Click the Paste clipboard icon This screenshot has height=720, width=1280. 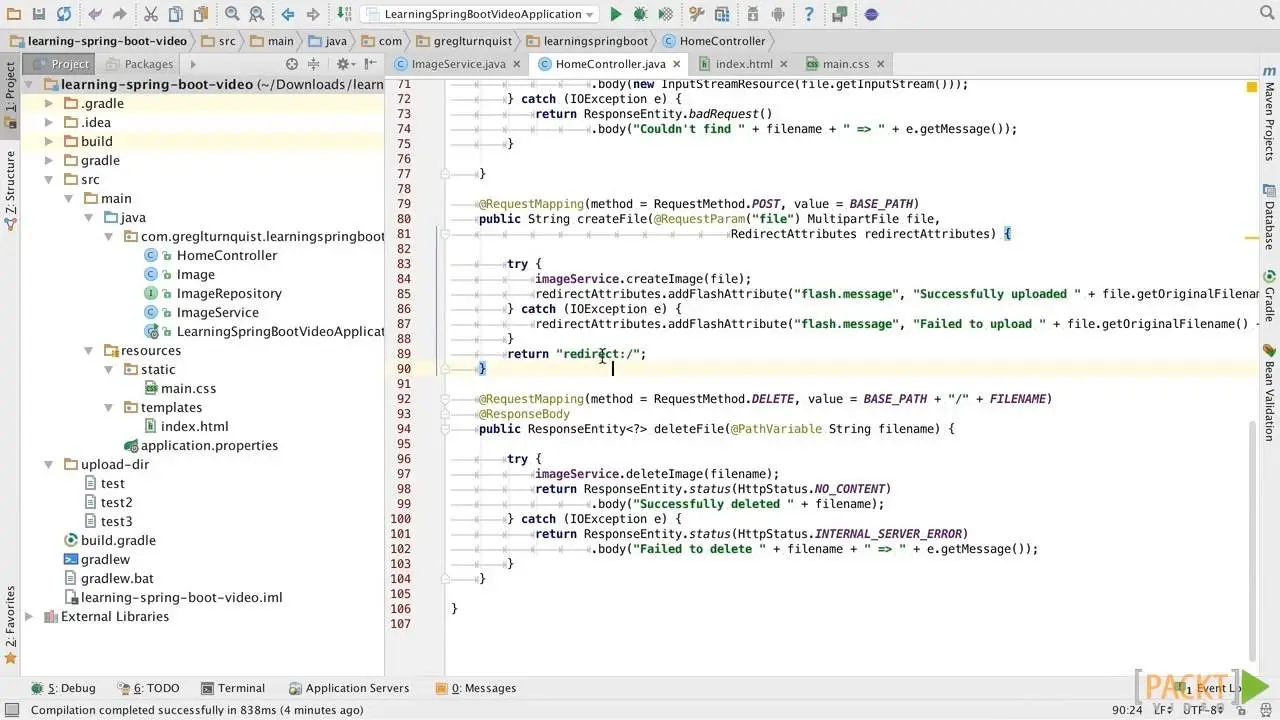tap(201, 14)
